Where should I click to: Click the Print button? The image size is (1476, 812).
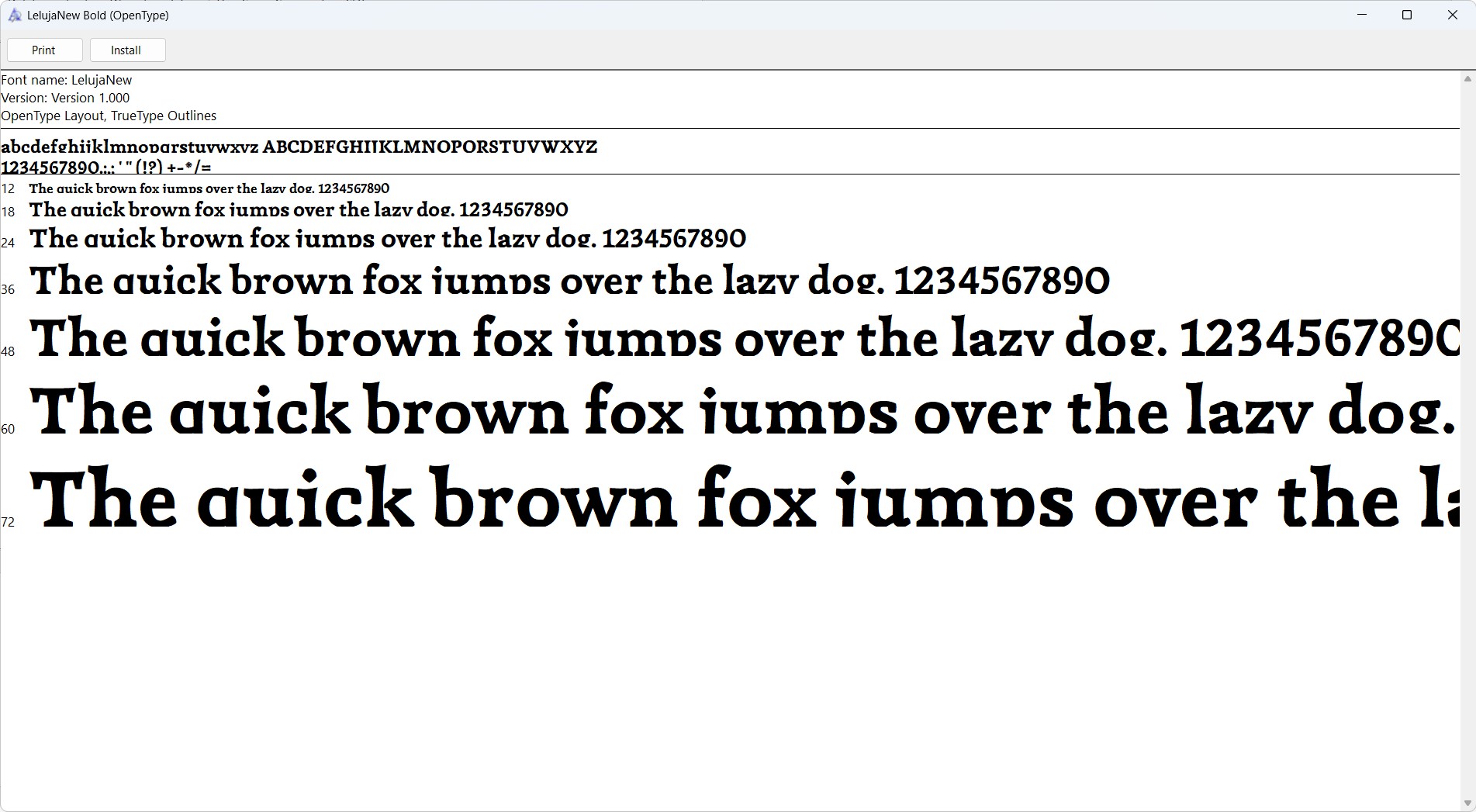pos(44,50)
